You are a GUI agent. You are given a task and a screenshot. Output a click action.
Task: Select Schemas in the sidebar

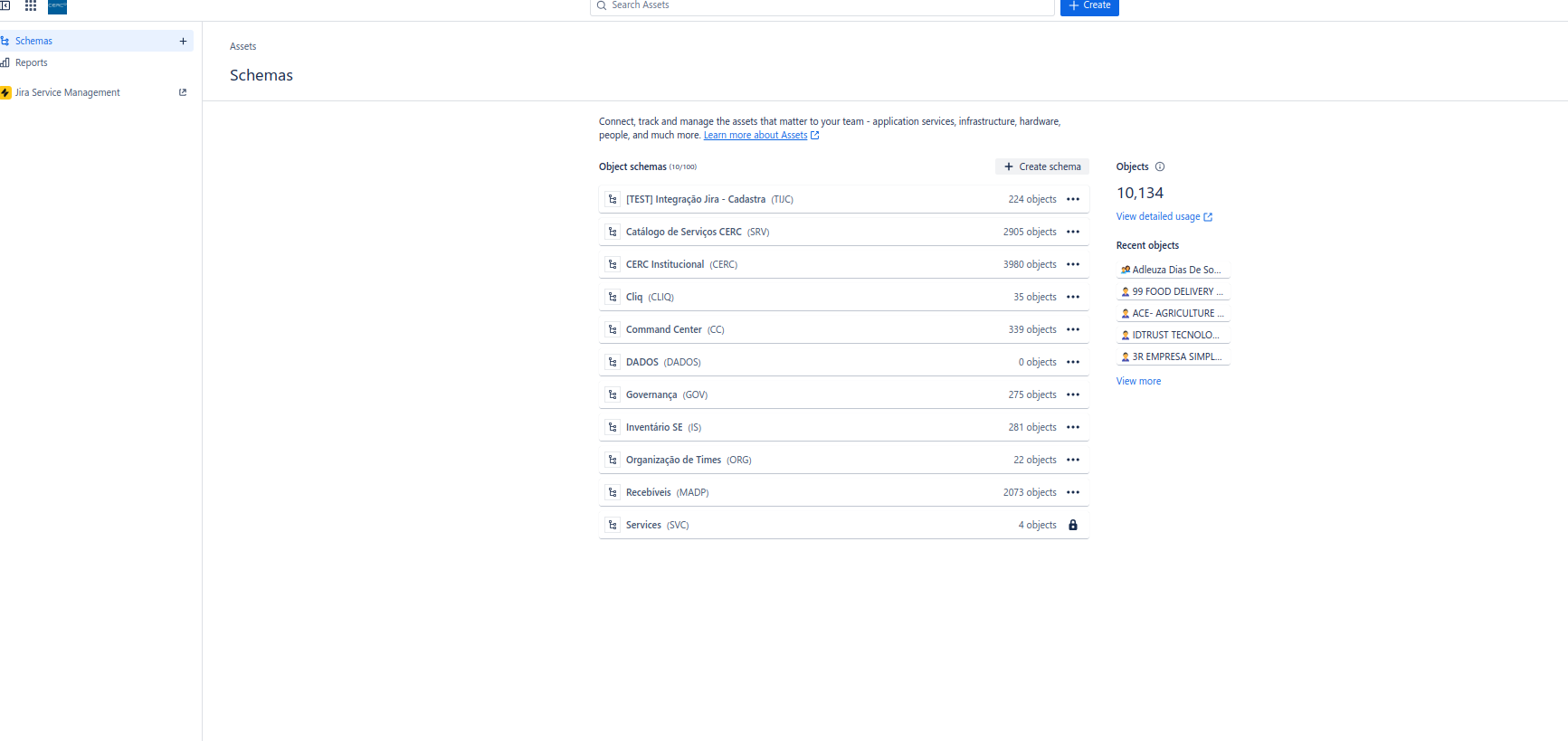[x=96, y=41]
